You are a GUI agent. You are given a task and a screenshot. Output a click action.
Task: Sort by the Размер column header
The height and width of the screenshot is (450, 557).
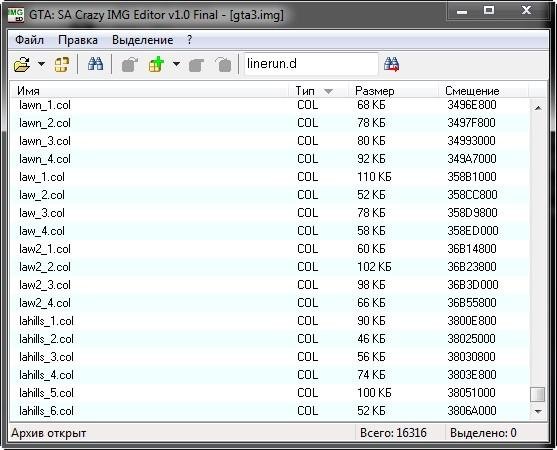pyautogui.click(x=393, y=91)
